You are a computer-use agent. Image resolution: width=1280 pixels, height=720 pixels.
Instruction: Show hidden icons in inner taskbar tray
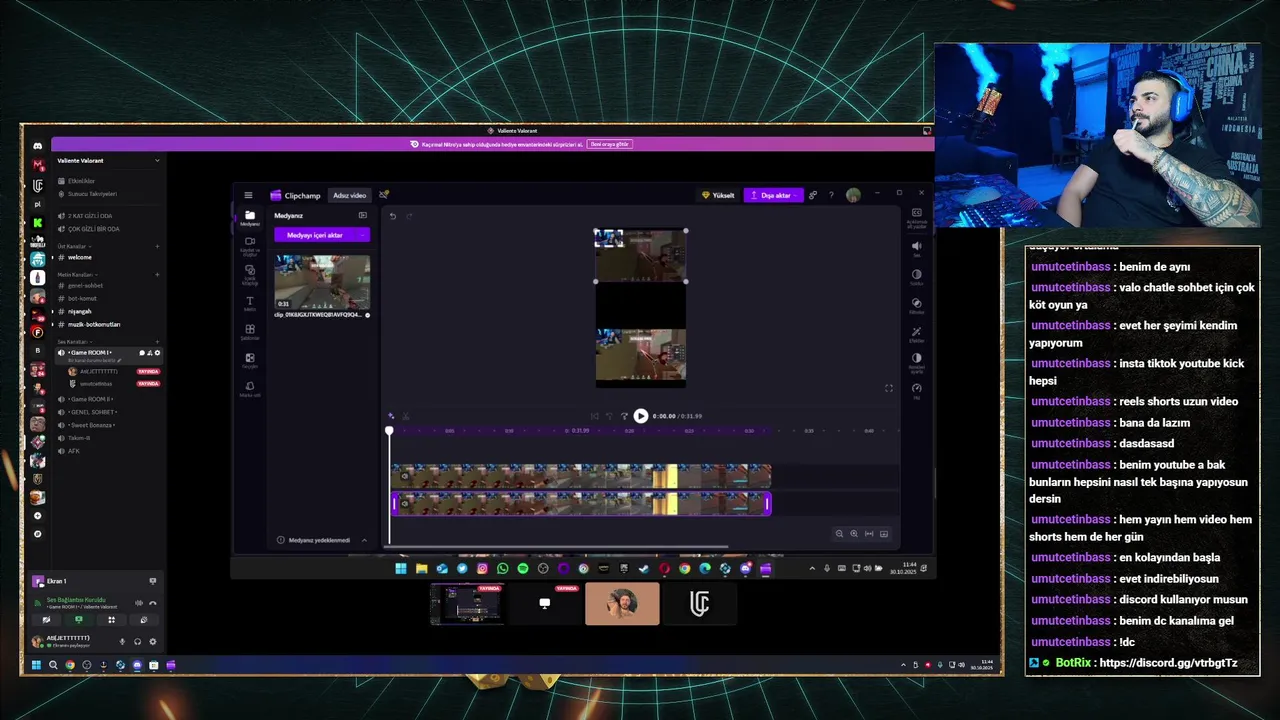pyautogui.click(x=812, y=568)
